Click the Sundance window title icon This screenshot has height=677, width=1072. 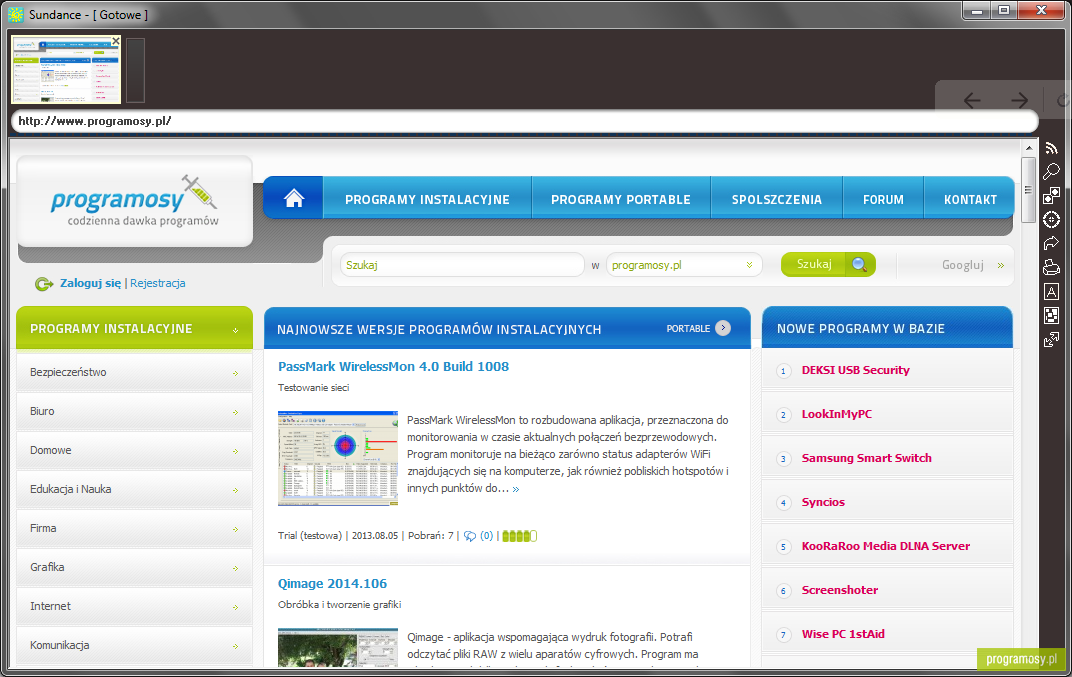16,14
